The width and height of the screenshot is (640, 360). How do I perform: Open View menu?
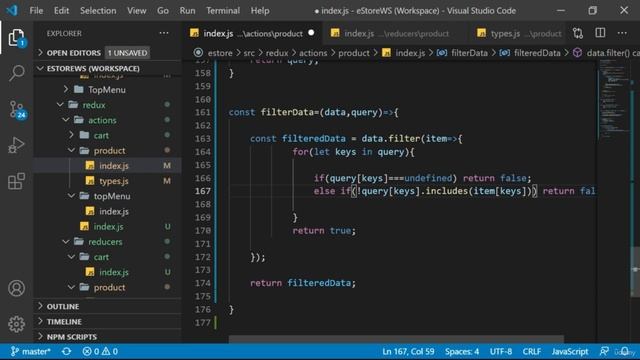coord(136,11)
